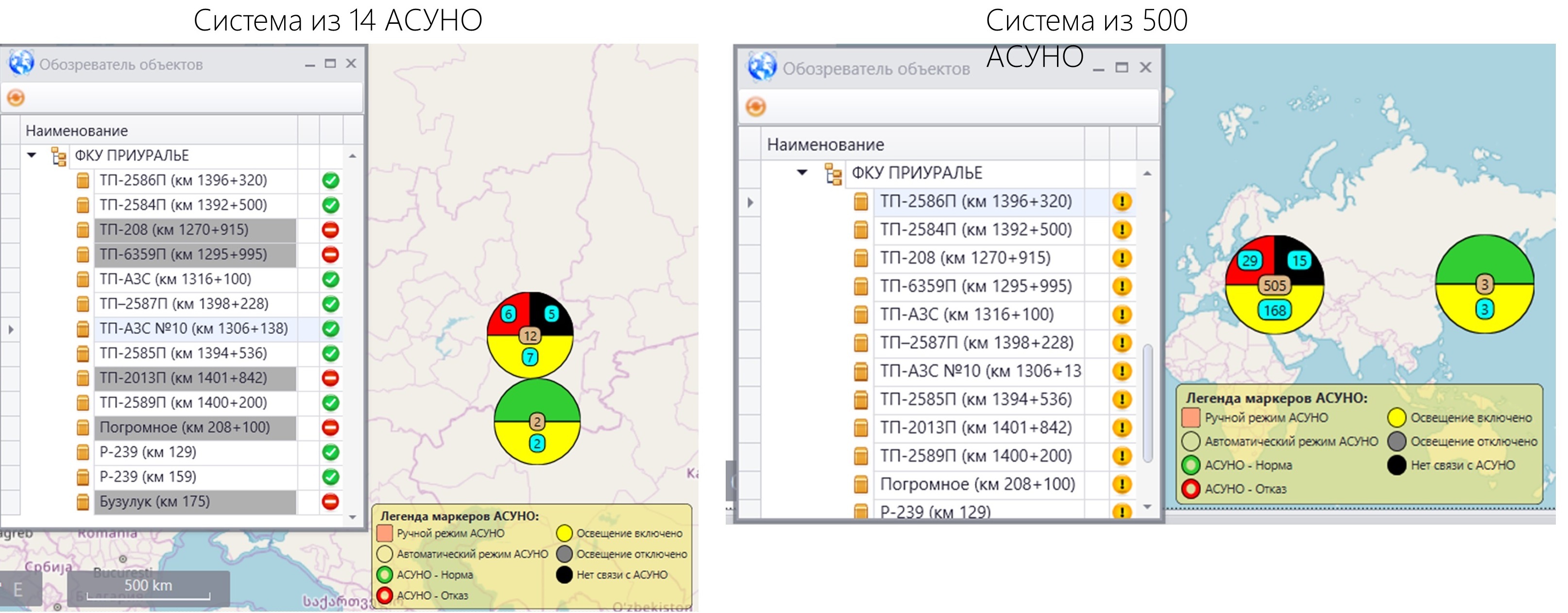Click the АСУНО - Отказ red swatch in 14 АСУНО legend
This screenshot has width=1568, height=613.
tap(385, 596)
